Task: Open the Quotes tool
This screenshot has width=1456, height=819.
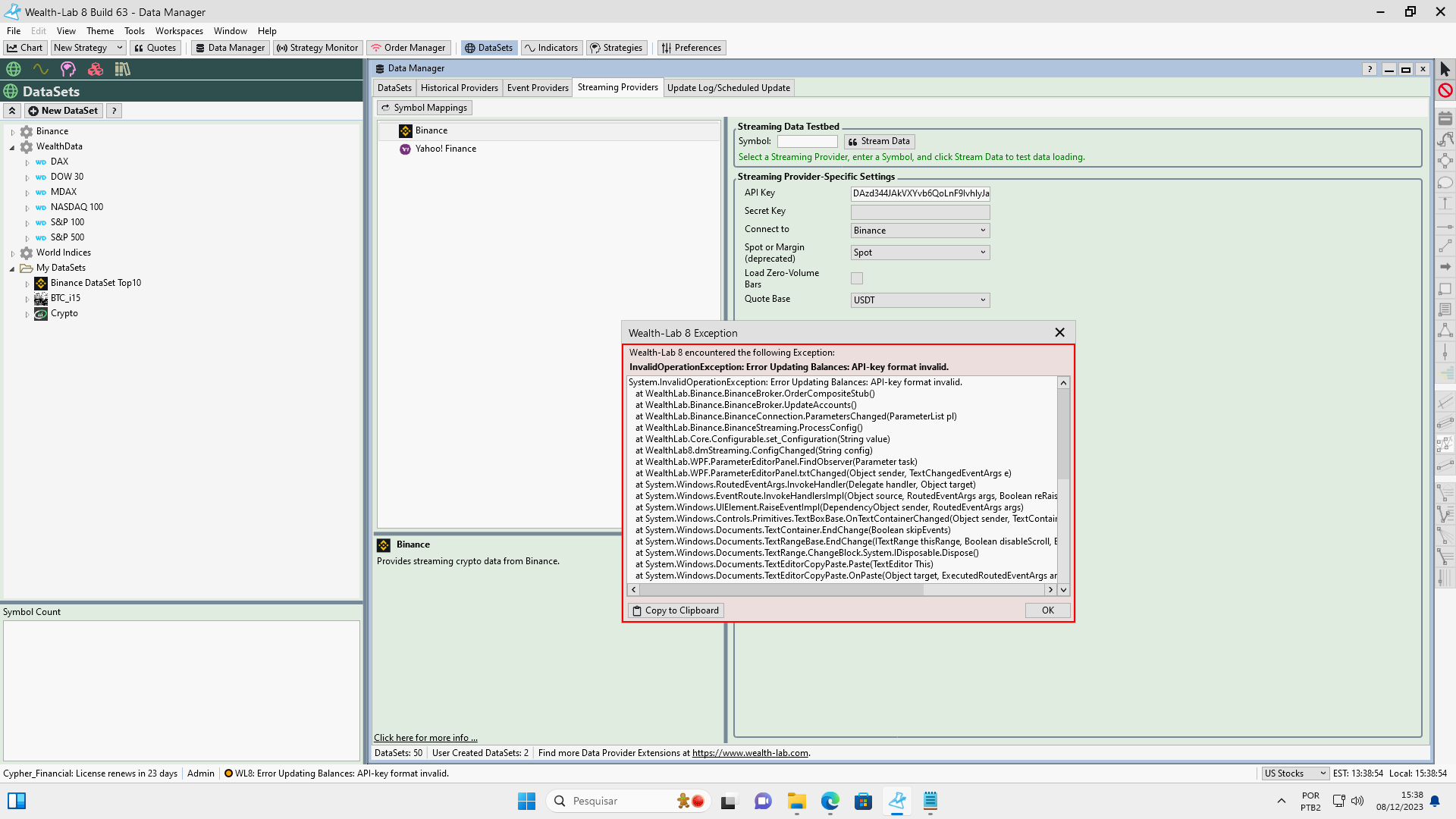Action: pyautogui.click(x=155, y=48)
